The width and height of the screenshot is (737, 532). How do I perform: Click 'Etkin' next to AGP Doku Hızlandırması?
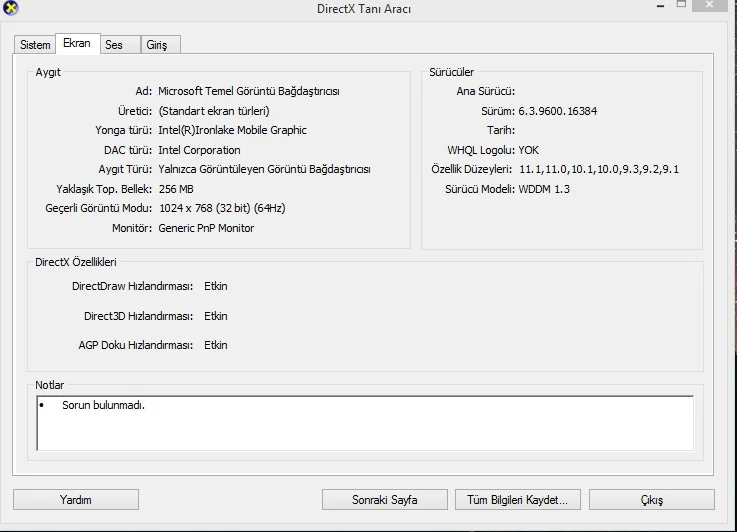(216, 345)
